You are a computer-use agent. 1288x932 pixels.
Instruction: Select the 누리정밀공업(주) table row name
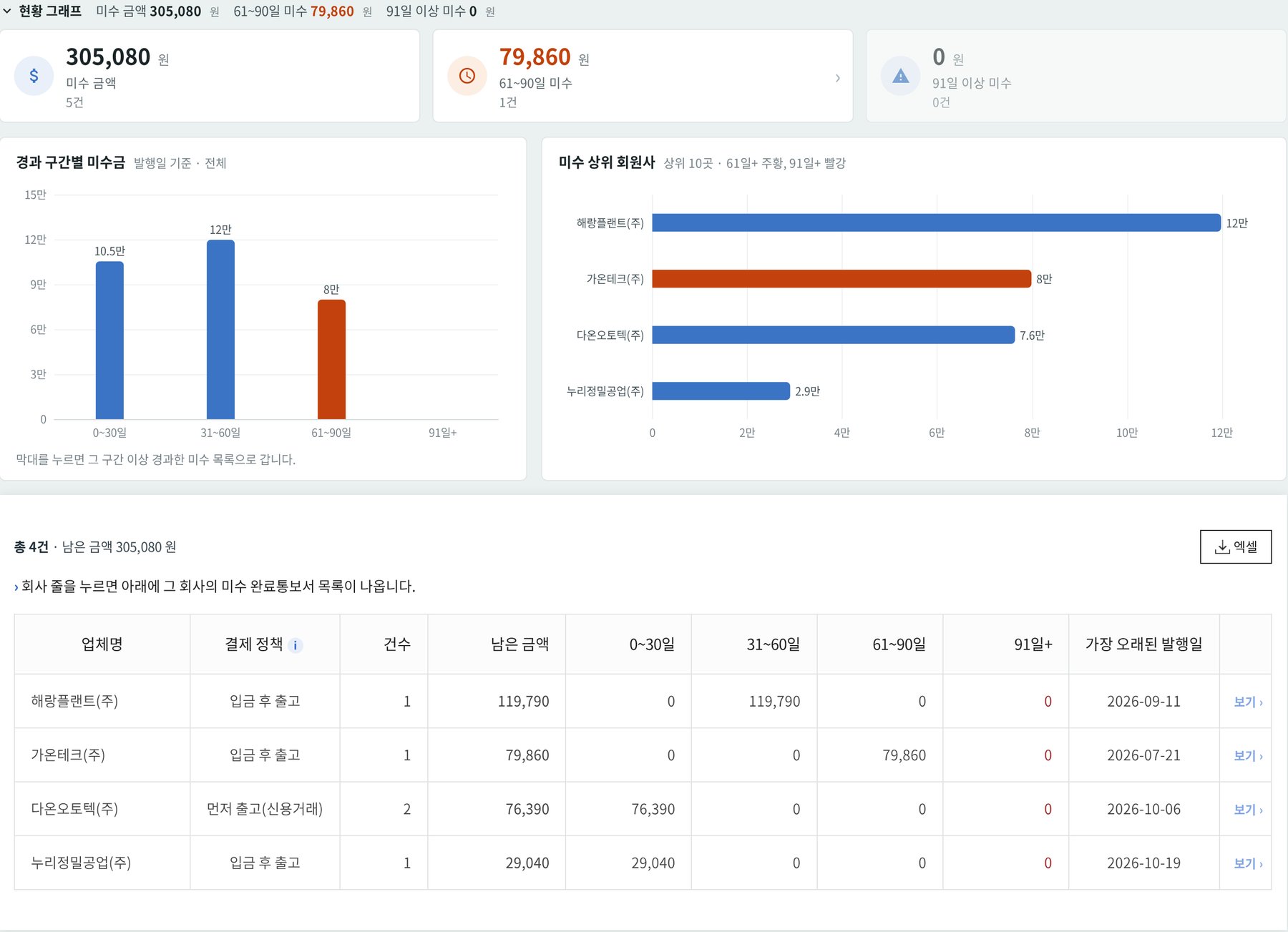point(81,863)
